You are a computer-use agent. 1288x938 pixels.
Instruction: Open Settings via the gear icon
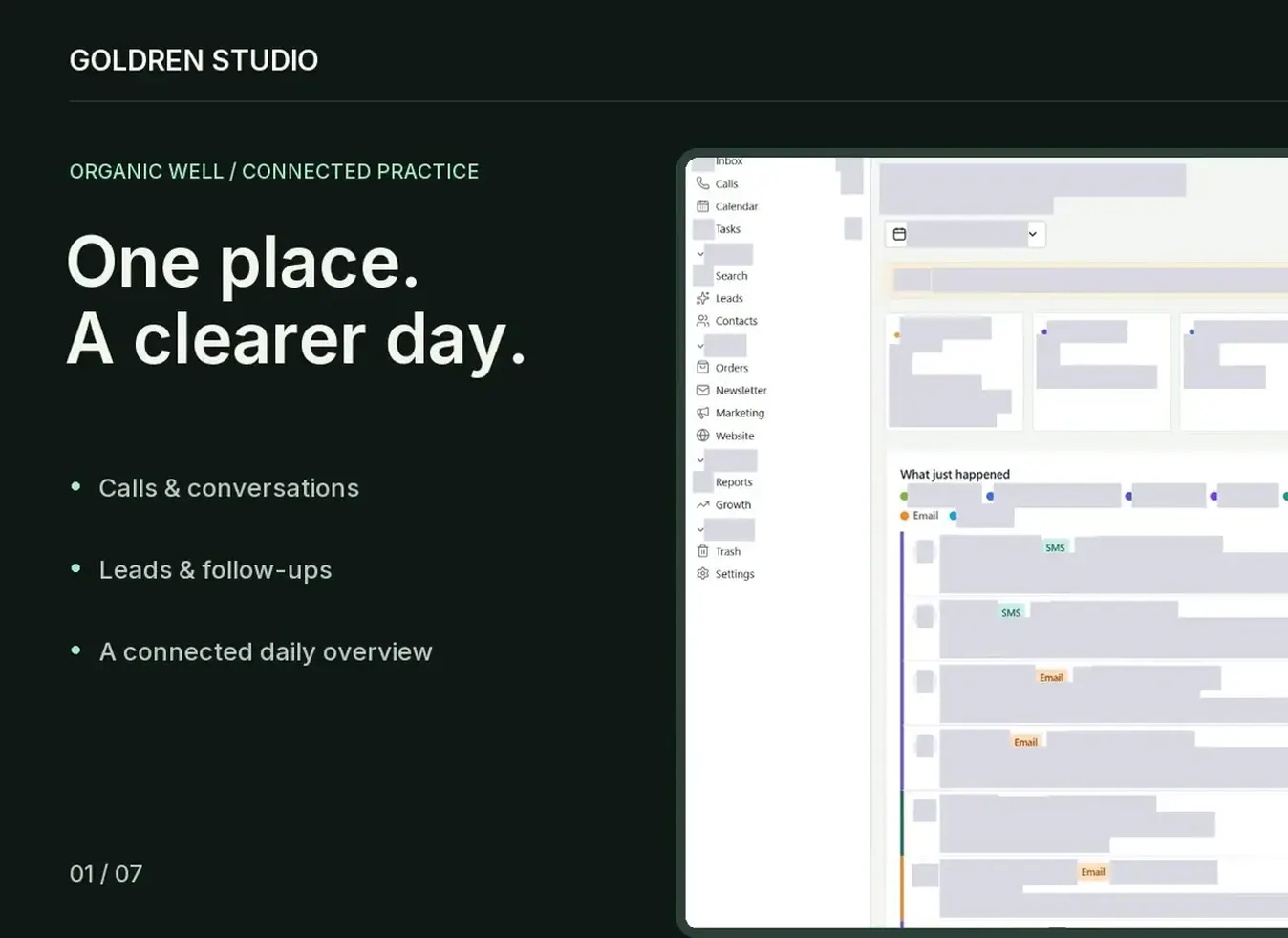702,574
